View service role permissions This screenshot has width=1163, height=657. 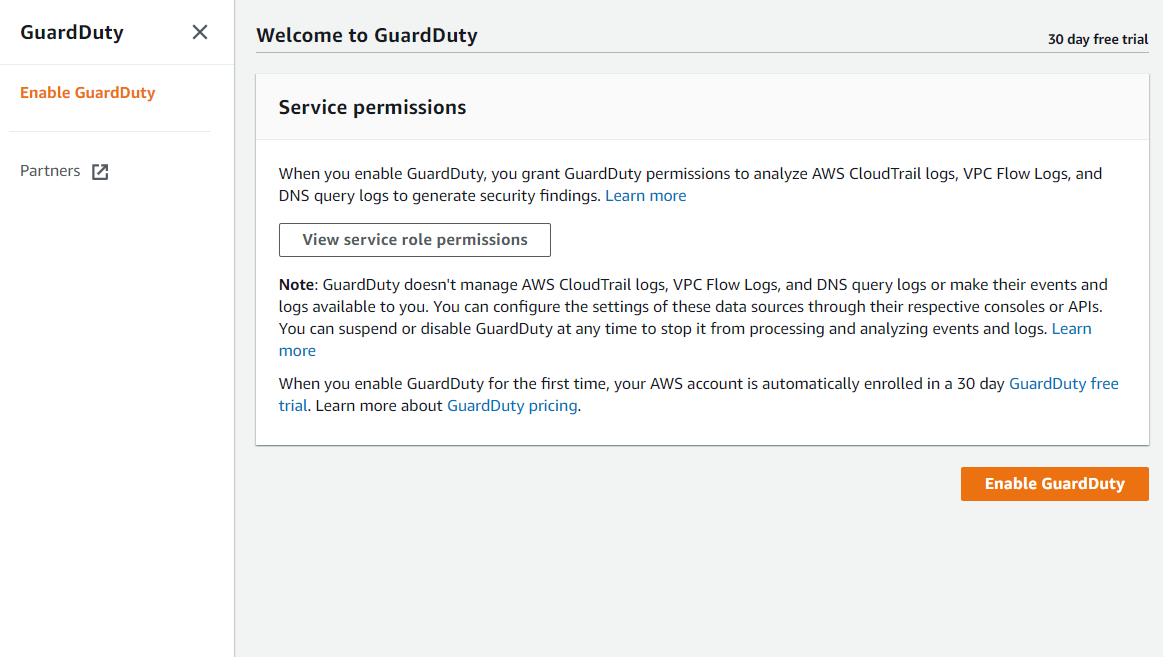pyautogui.click(x=415, y=240)
